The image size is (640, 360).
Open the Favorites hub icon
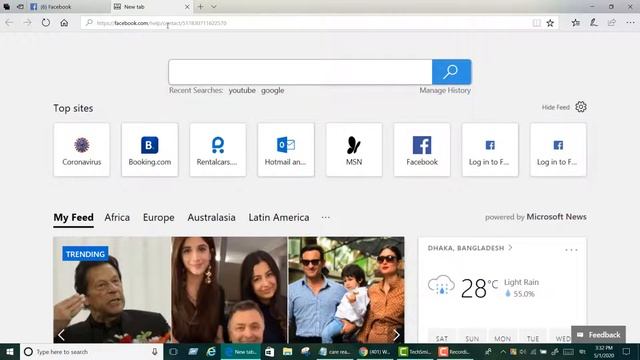(x=576, y=23)
